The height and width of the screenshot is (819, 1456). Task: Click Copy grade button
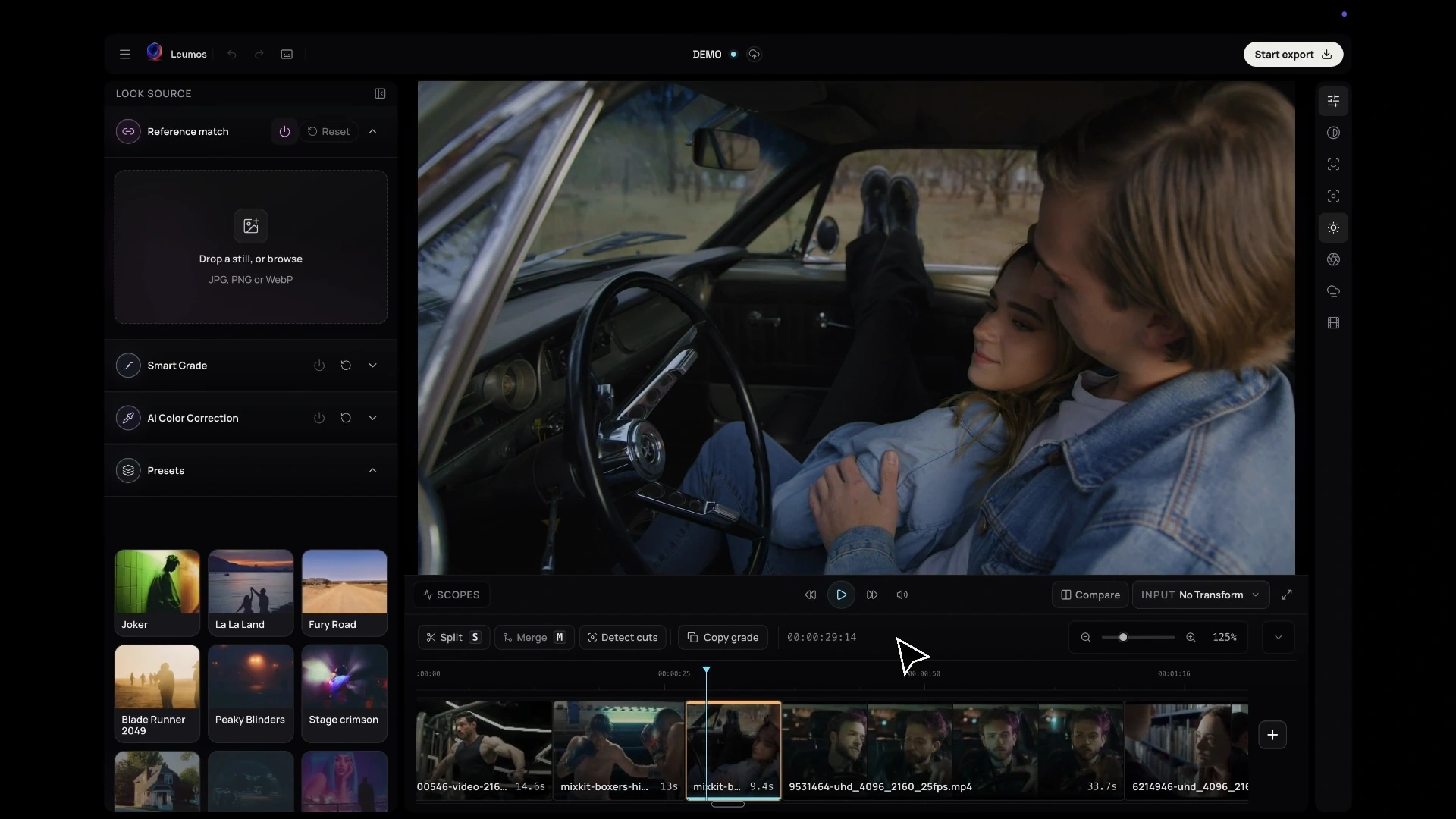coord(723,638)
